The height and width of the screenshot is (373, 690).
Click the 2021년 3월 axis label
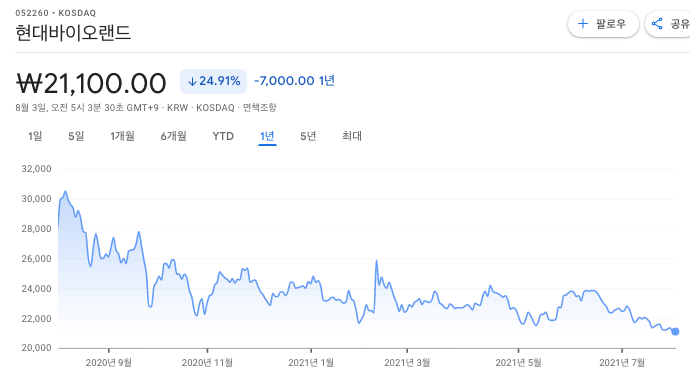407,362
